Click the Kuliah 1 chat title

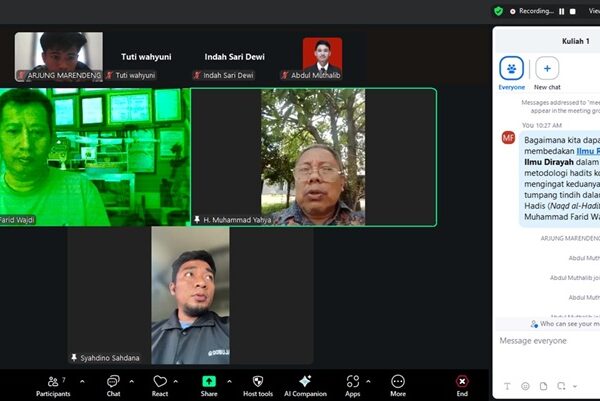point(576,41)
